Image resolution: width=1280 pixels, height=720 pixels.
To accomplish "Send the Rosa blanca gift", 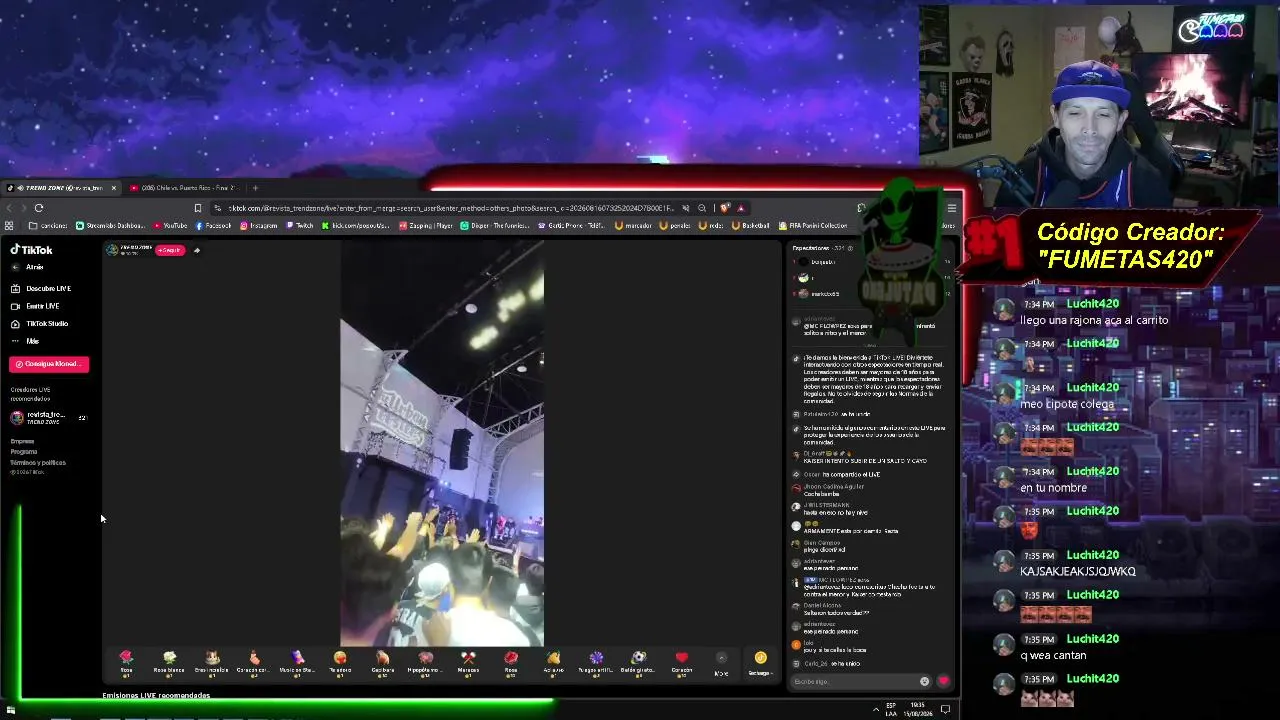I will (169, 662).
